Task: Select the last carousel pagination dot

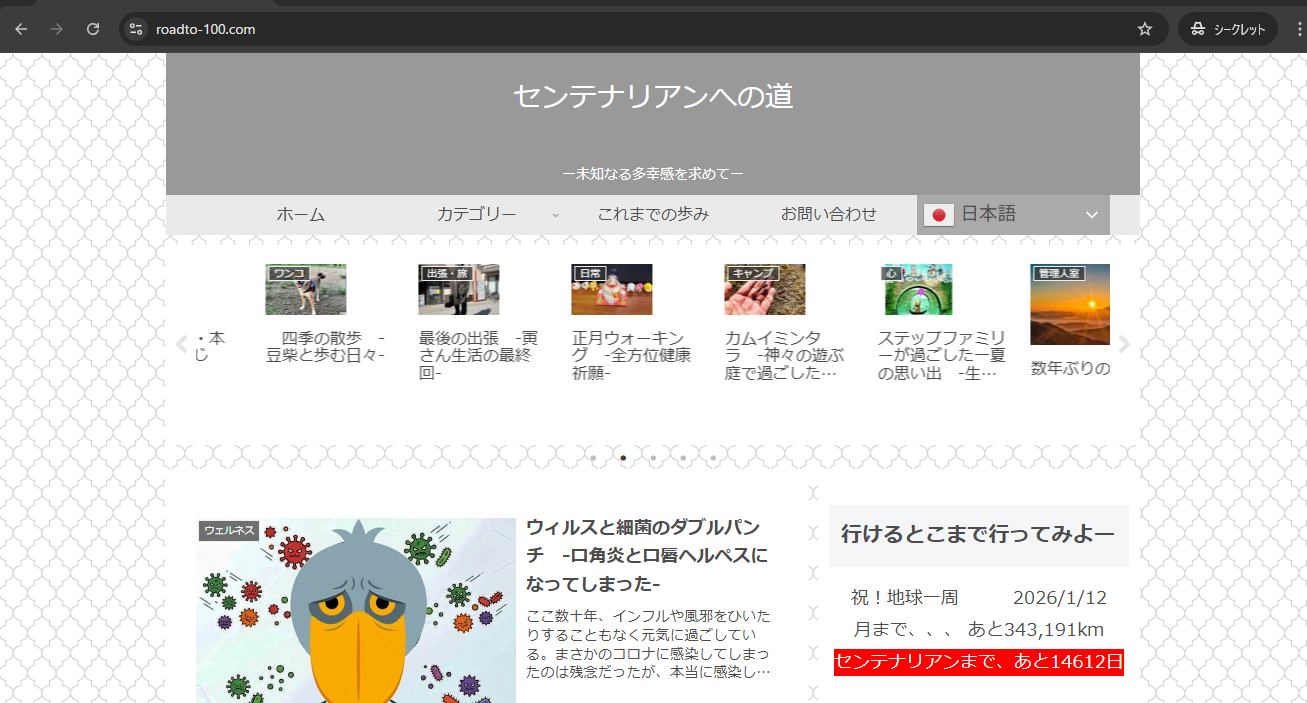Action: click(x=713, y=458)
